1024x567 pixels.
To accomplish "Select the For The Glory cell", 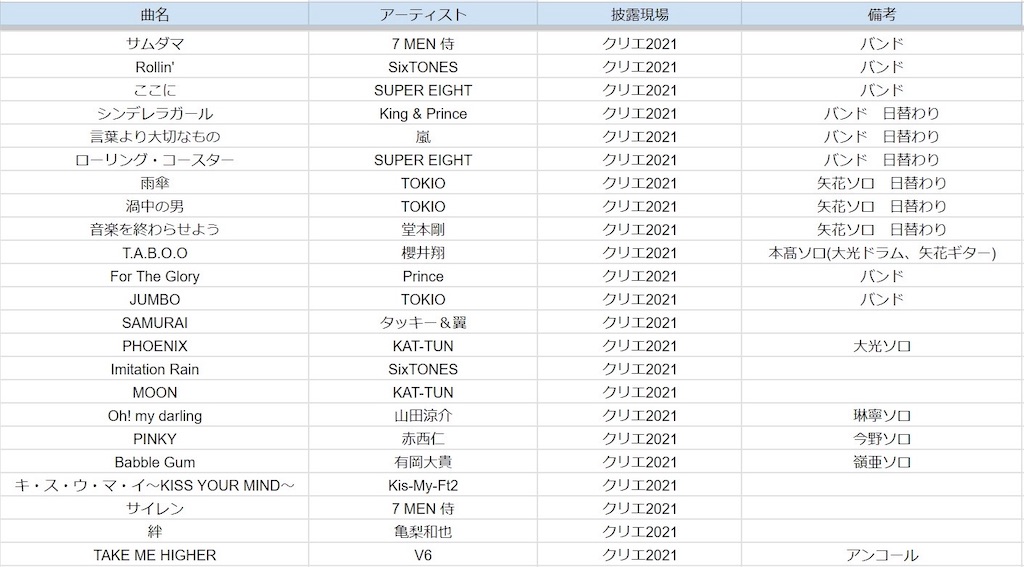I will [x=155, y=276].
